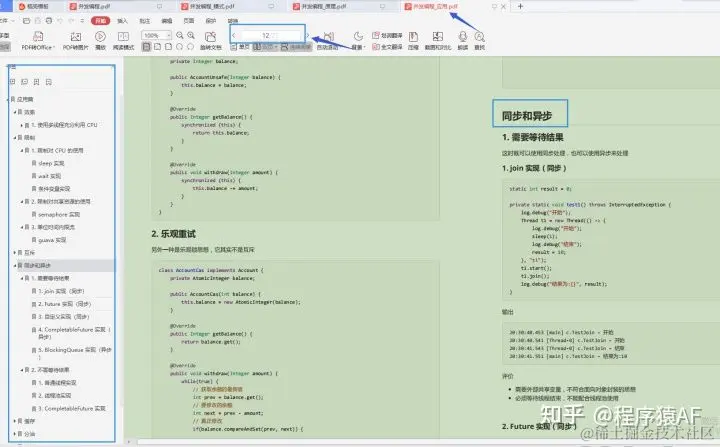Open the PDF转Office tool

tap(38, 40)
